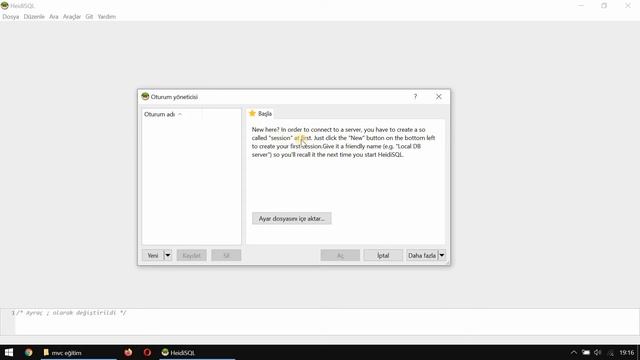The height and width of the screenshot is (360, 640).
Task: Minimize the HeidiSQL main window
Action: pos(581,6)
